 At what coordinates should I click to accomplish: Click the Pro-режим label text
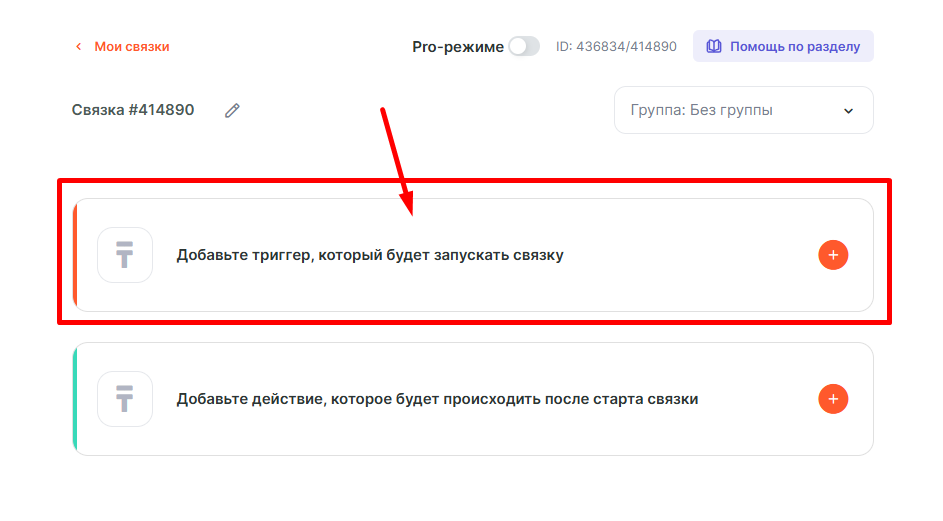pos(457,47)
